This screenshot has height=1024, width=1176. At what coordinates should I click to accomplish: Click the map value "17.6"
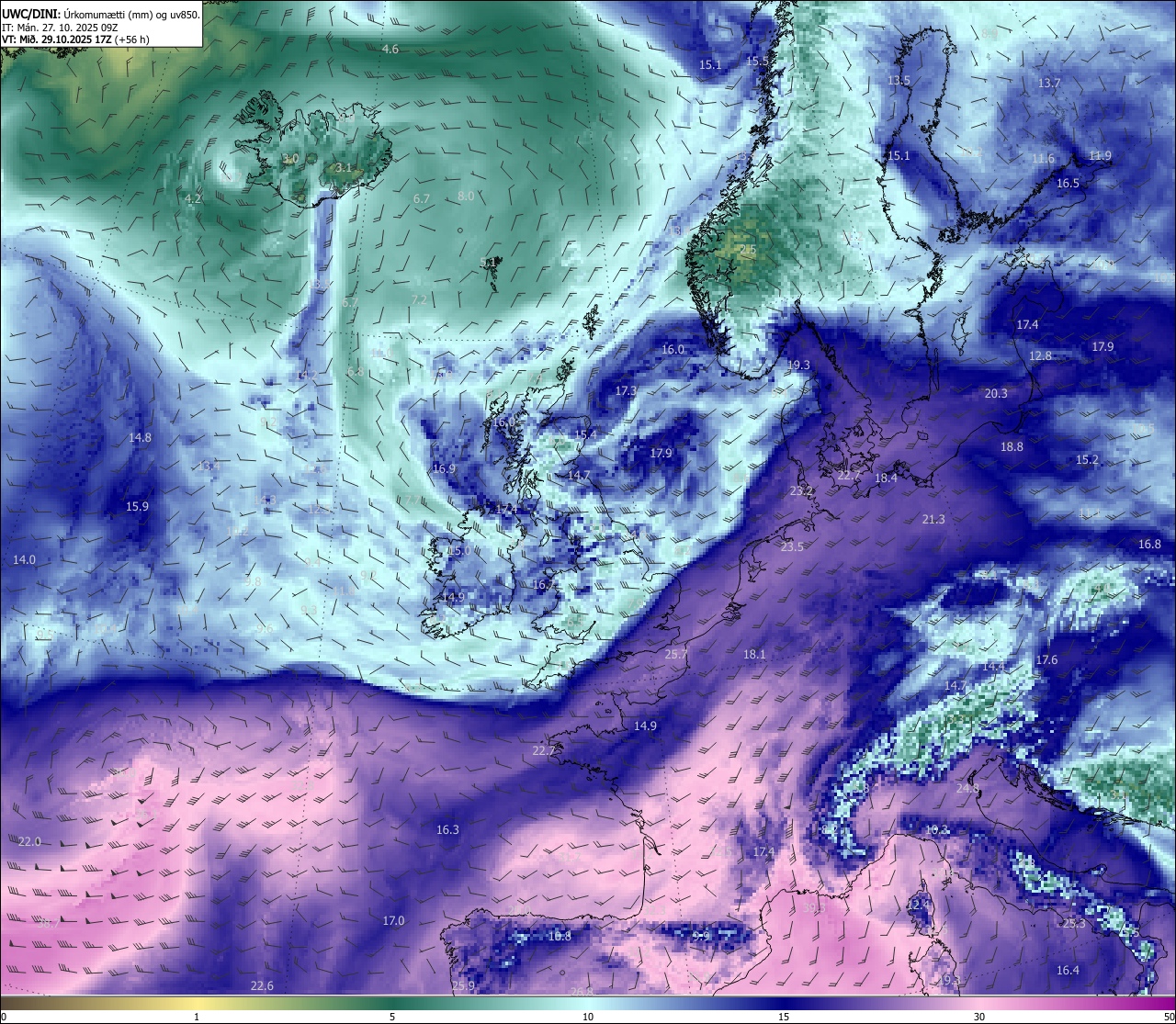pos(1046,660)
